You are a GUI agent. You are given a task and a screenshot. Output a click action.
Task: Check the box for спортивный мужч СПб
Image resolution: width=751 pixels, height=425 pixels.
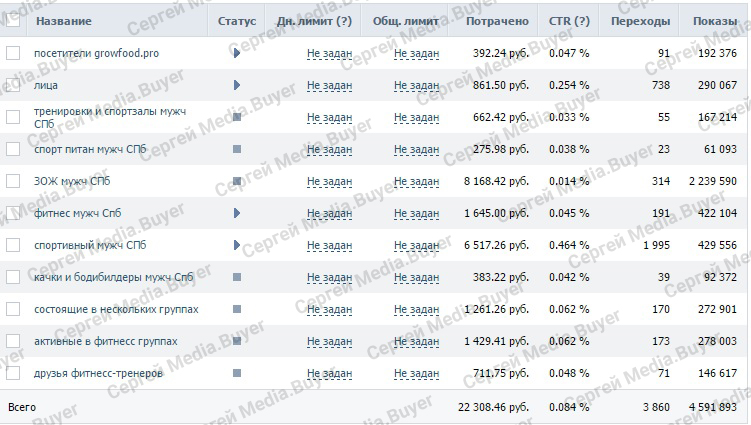coord(13,245)
